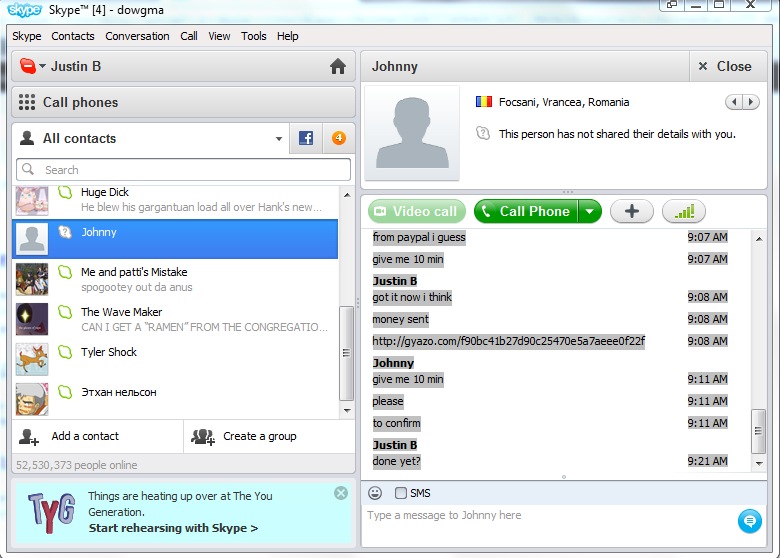Click the 'done yet?' message

tap(396, 461)
